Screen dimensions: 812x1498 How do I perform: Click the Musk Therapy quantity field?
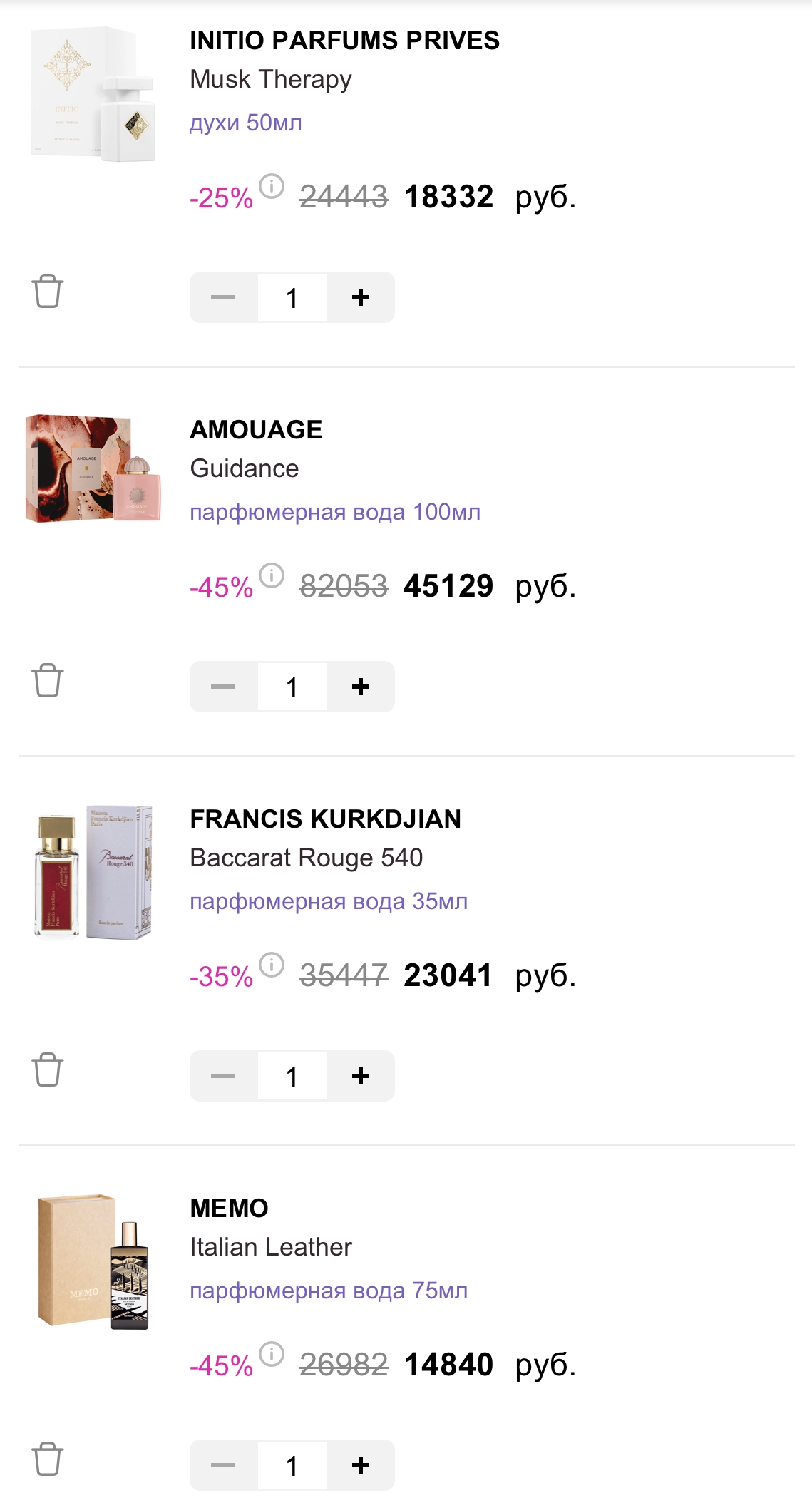click(292, 297)
